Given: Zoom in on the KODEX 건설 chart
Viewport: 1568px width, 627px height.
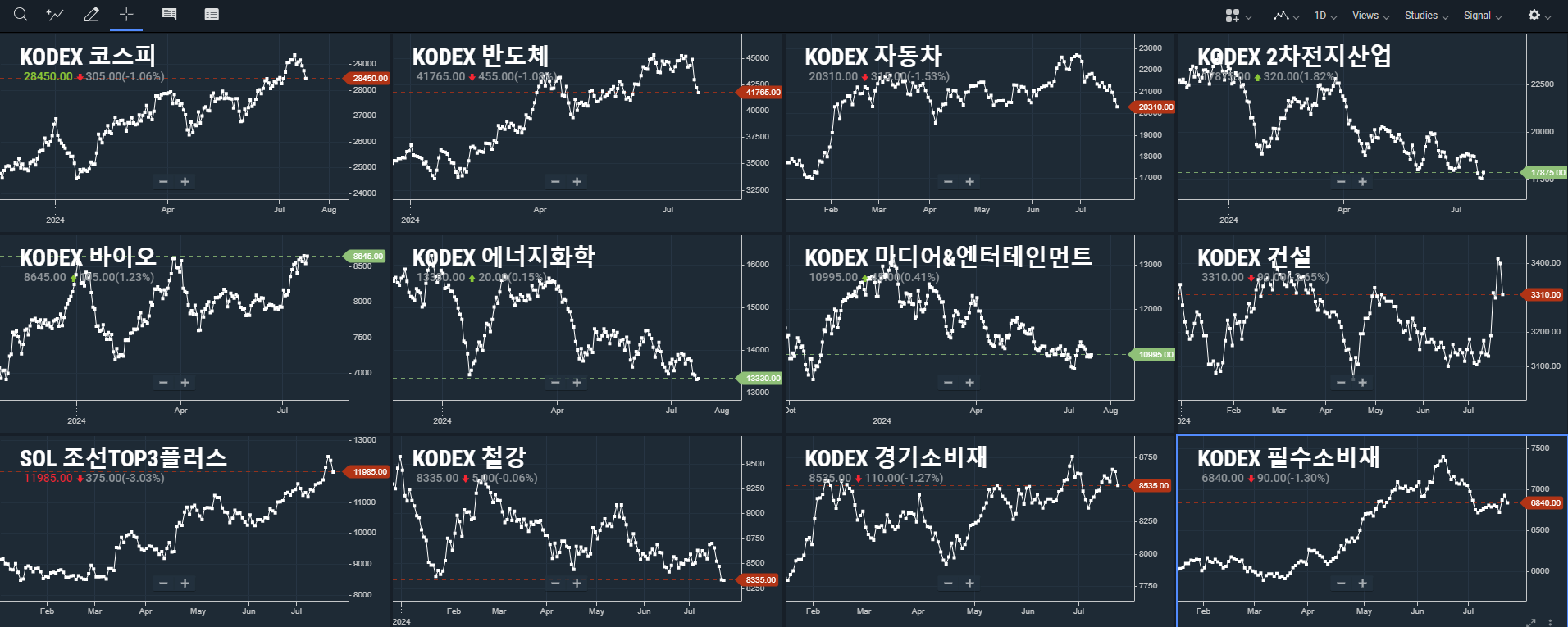Looking at the screenshot, I should (x=1363, y=383).
